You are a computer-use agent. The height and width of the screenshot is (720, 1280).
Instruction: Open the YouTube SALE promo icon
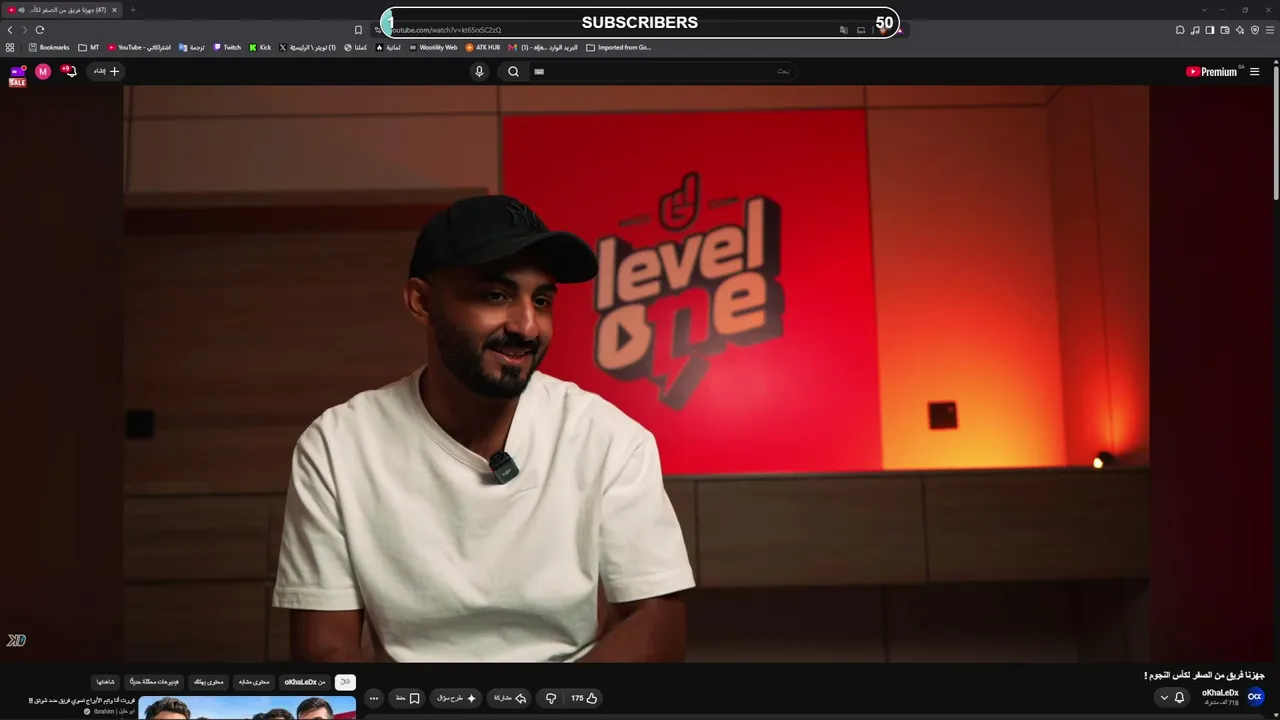17,76
